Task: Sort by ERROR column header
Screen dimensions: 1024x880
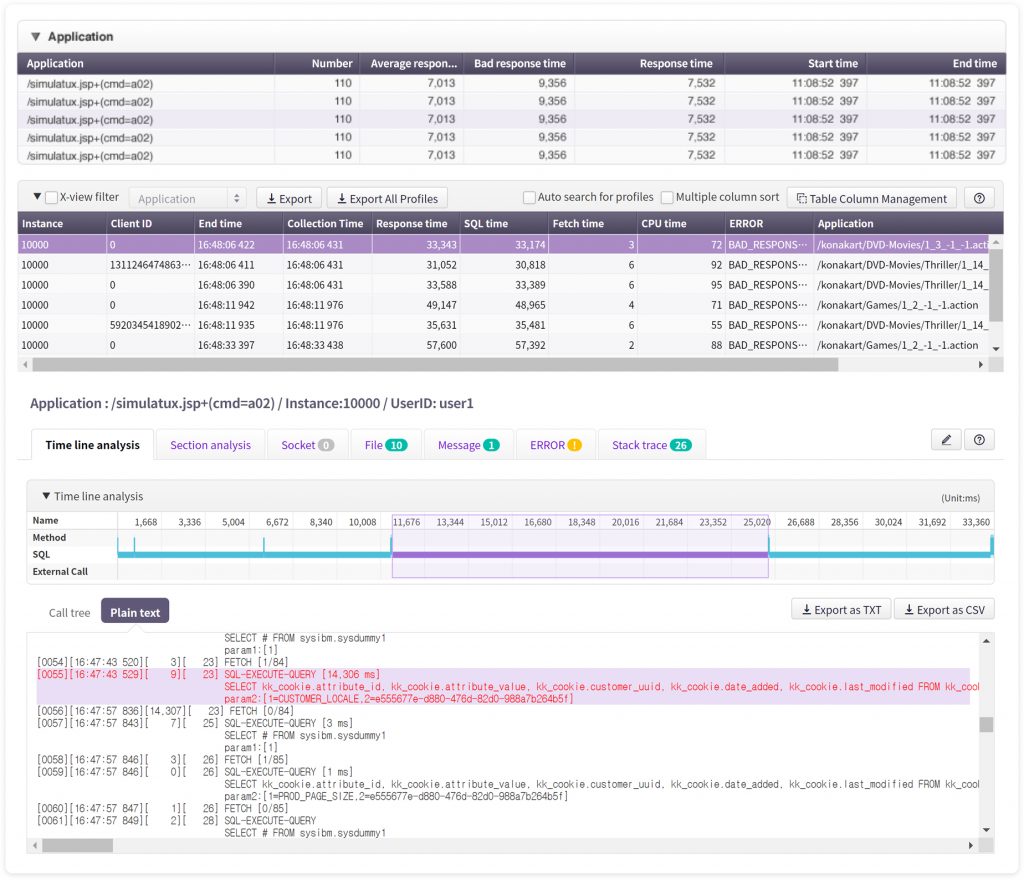Action: 769,223
